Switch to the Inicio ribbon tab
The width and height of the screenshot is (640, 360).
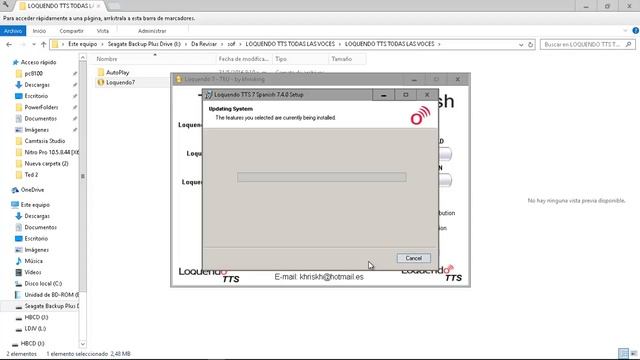39,31
